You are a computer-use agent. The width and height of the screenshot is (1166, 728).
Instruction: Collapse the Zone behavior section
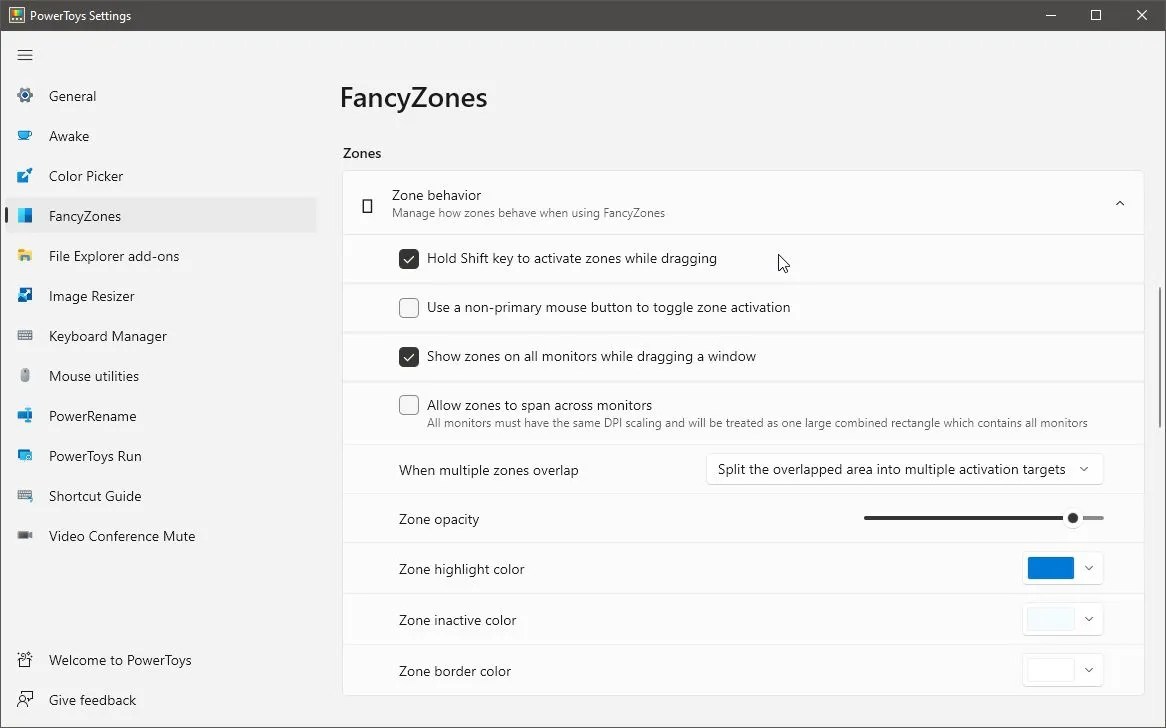click(x=1120, y=202)
